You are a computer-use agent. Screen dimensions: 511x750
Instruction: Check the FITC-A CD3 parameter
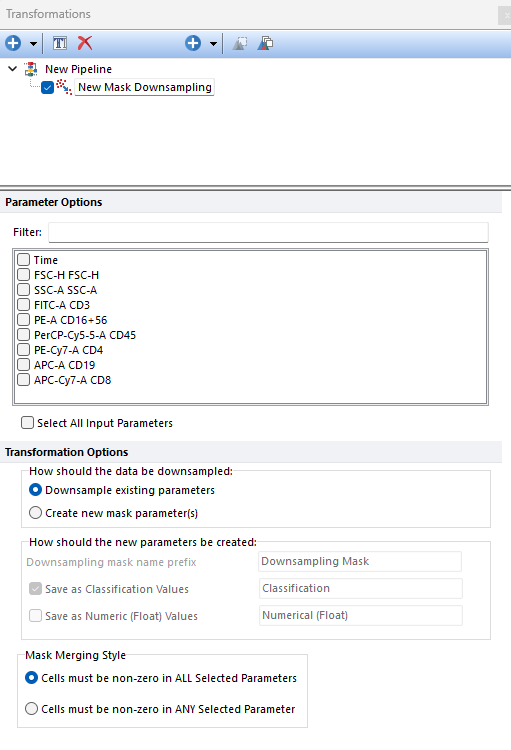tap(23, 305)
